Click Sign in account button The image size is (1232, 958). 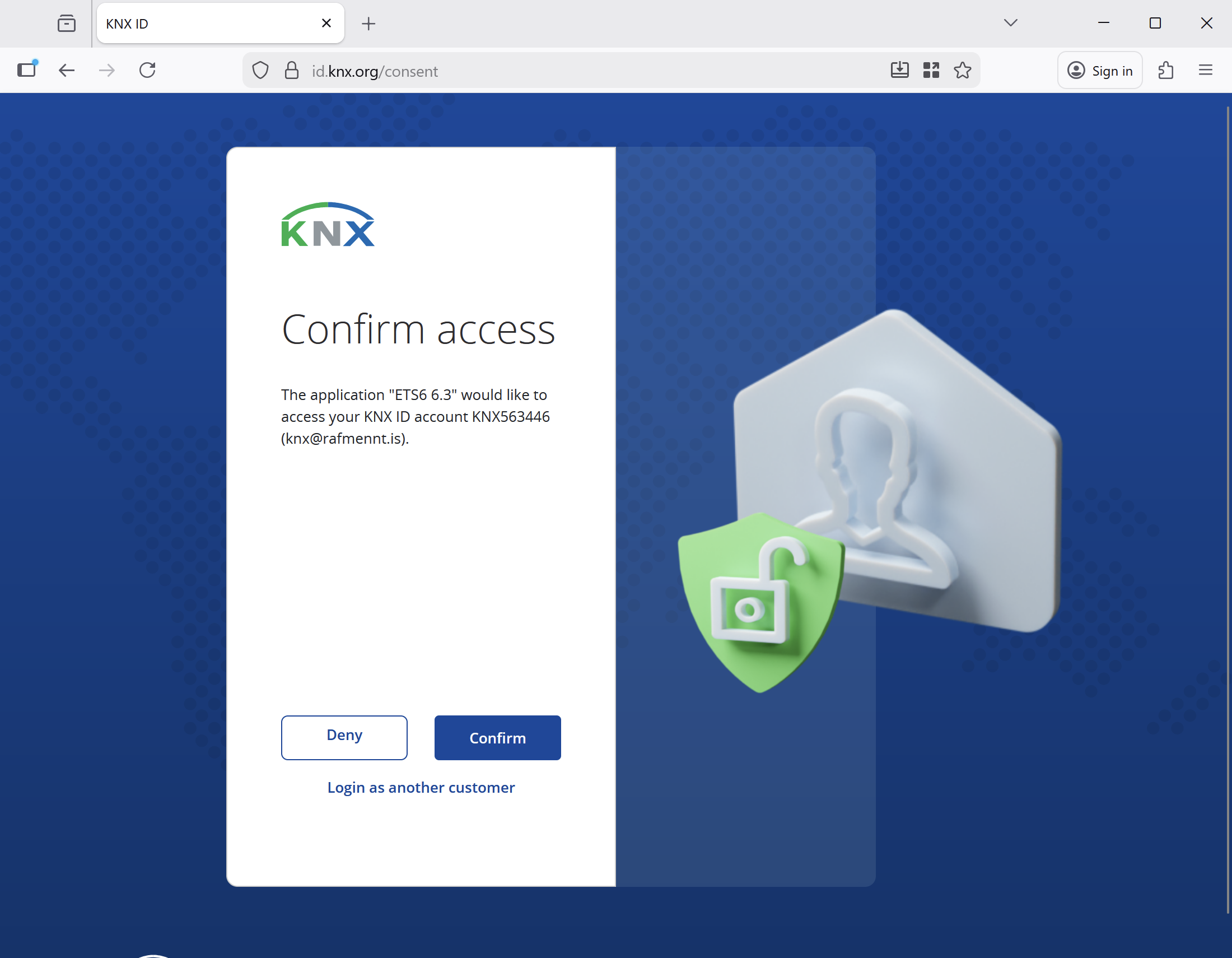(x=1099, y=71)
